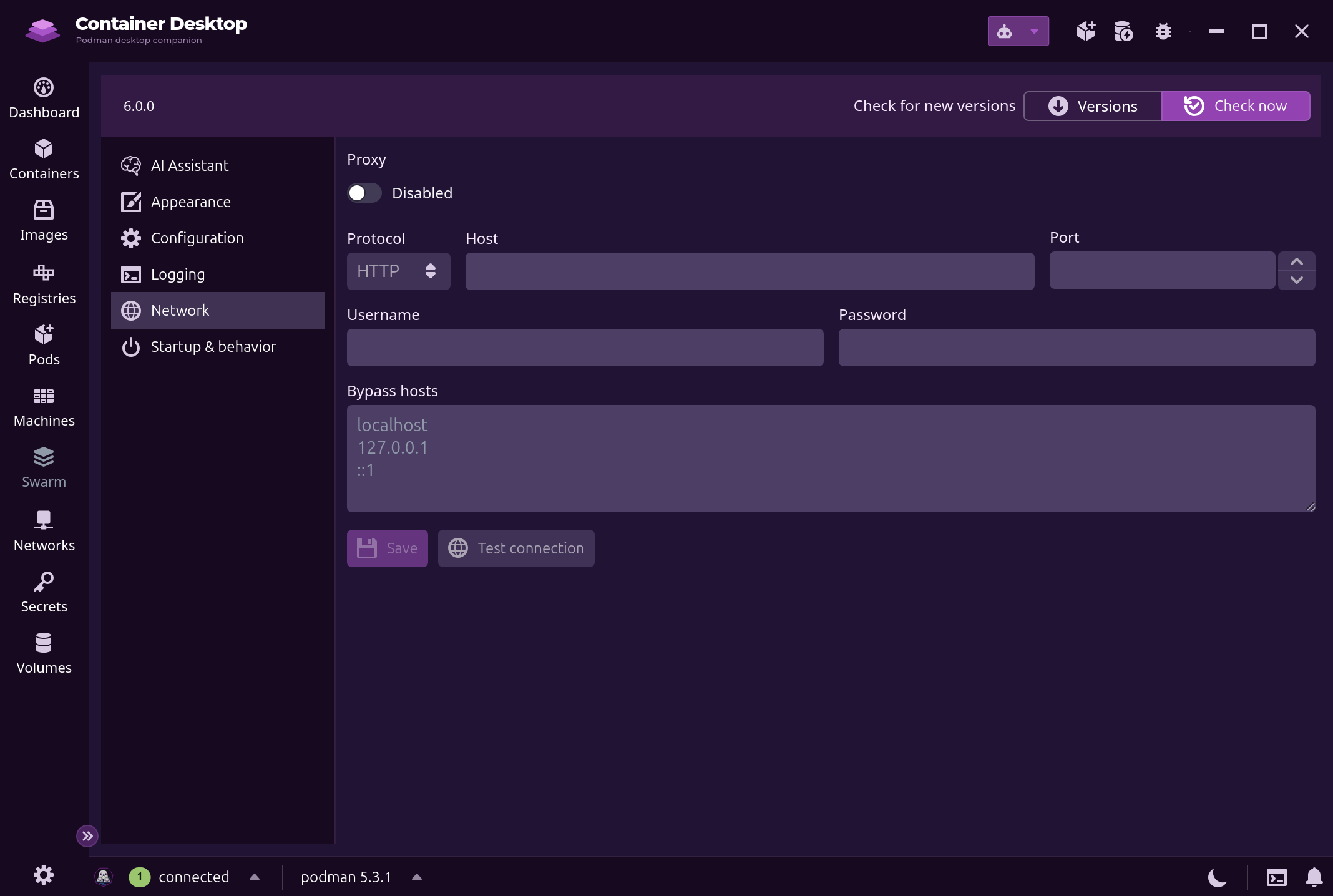Open the Secrets section
1333x896 pixels.
[44, 593]
